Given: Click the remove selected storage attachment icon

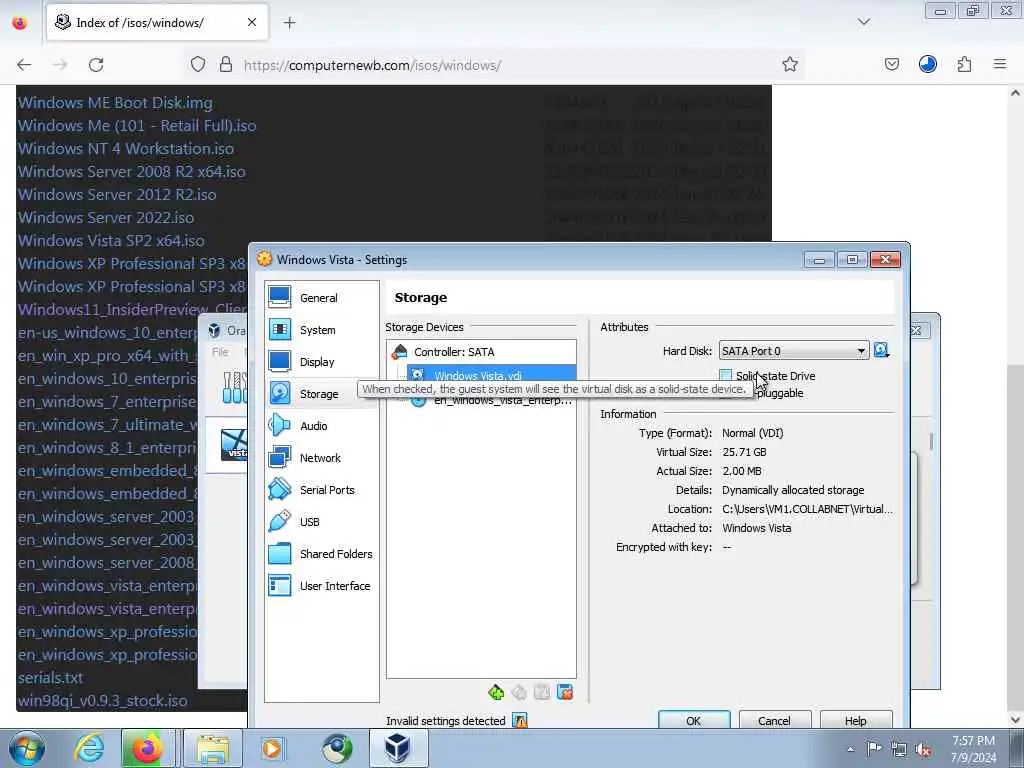Looking at the screenshot, I should coord(565,692).
